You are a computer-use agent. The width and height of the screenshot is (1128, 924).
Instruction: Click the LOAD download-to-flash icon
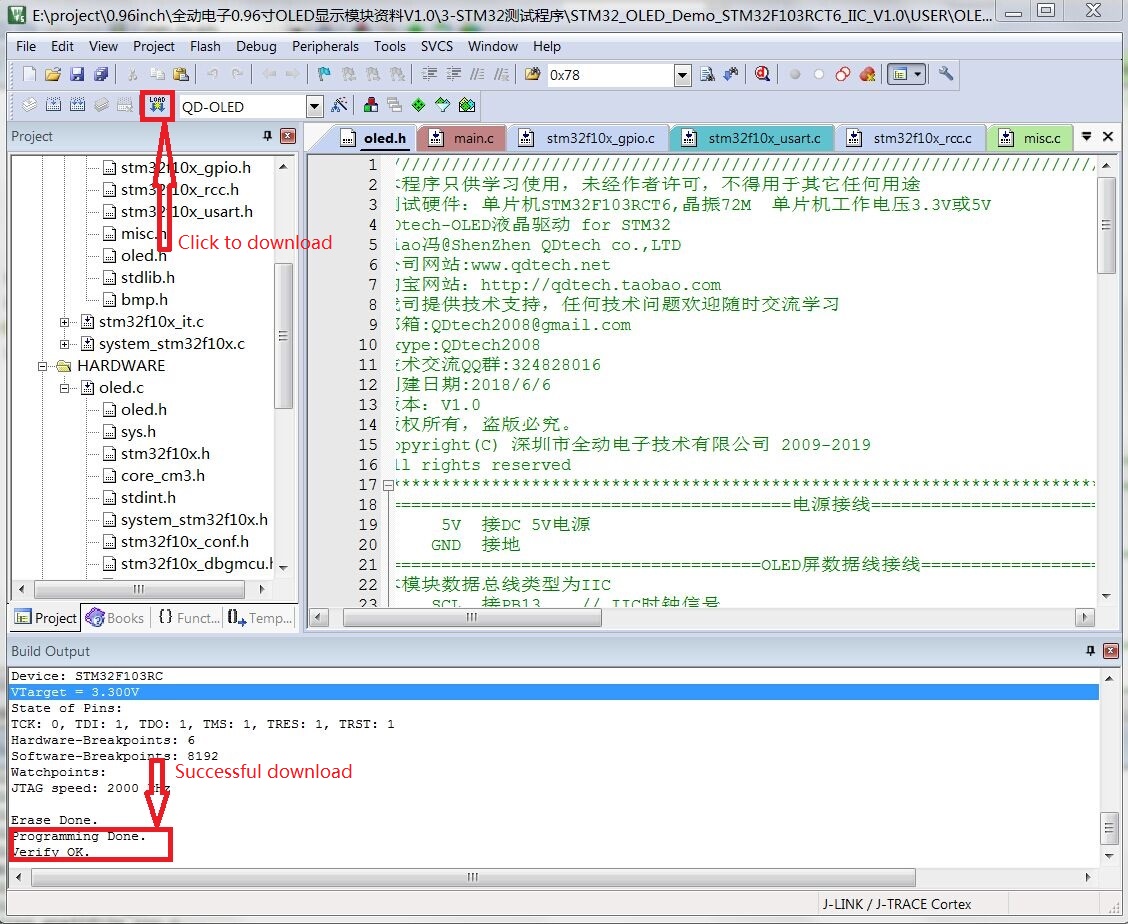(x=157, y=105)
